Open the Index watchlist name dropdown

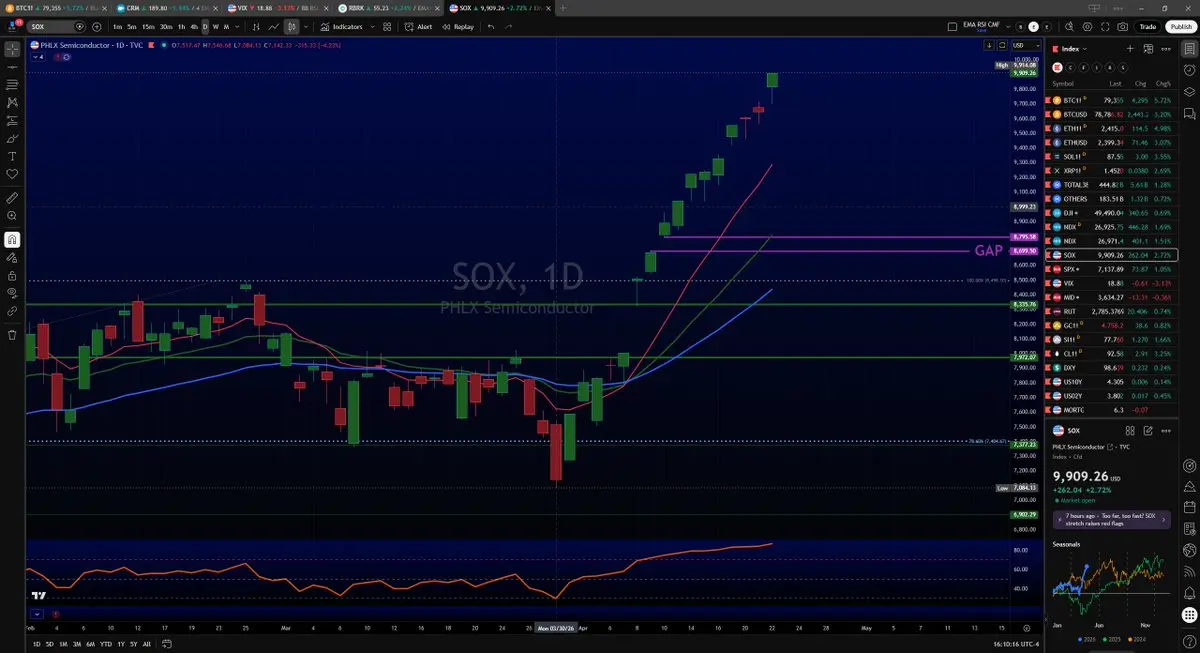pos(1071,48)
